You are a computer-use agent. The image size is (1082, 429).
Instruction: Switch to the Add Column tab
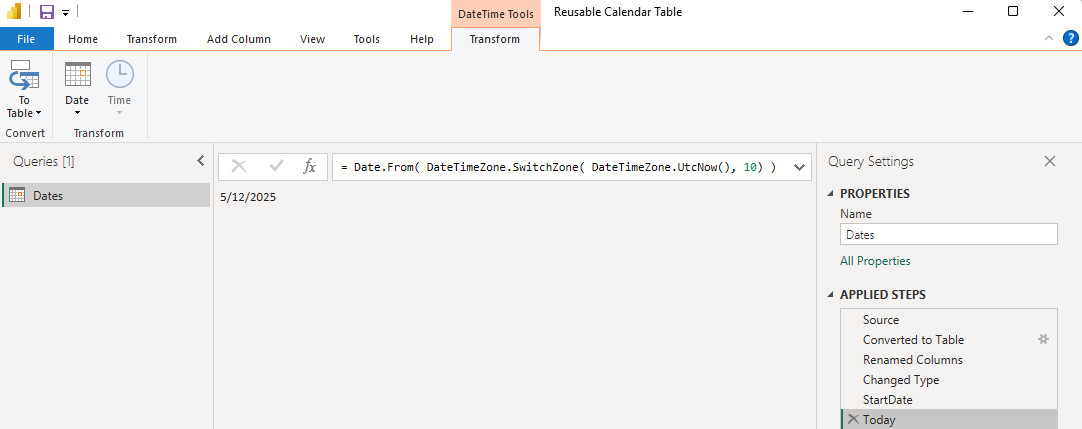coord(238,39)
